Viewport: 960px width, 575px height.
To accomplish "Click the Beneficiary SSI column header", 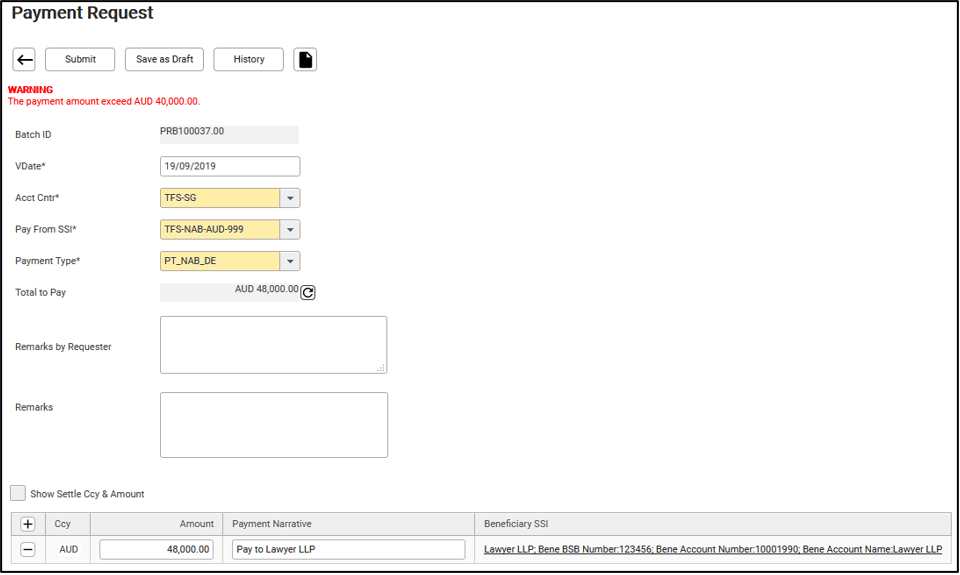I will pos(516,524).
